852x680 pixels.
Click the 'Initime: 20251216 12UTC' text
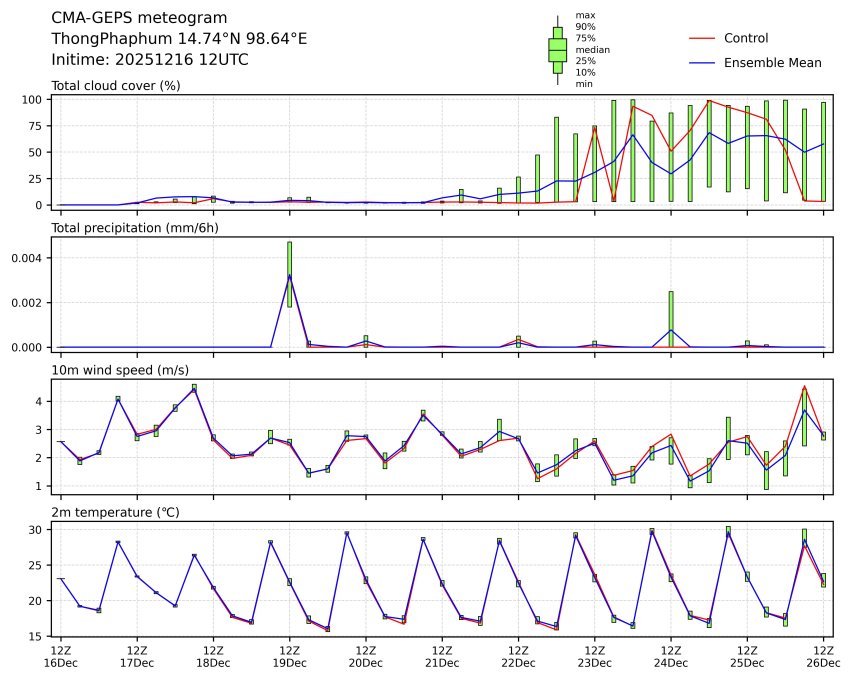click(149, 59)
